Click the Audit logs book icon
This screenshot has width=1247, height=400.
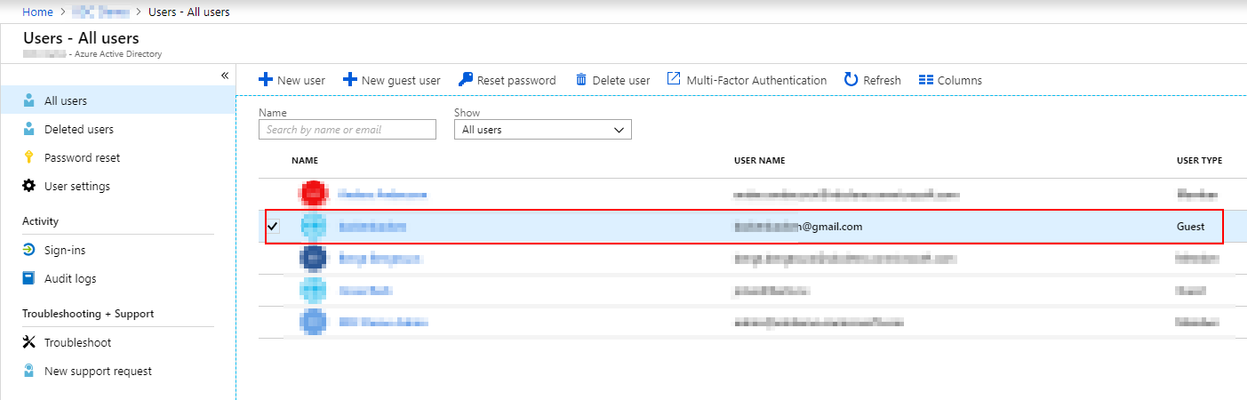(x=29, y=278)
